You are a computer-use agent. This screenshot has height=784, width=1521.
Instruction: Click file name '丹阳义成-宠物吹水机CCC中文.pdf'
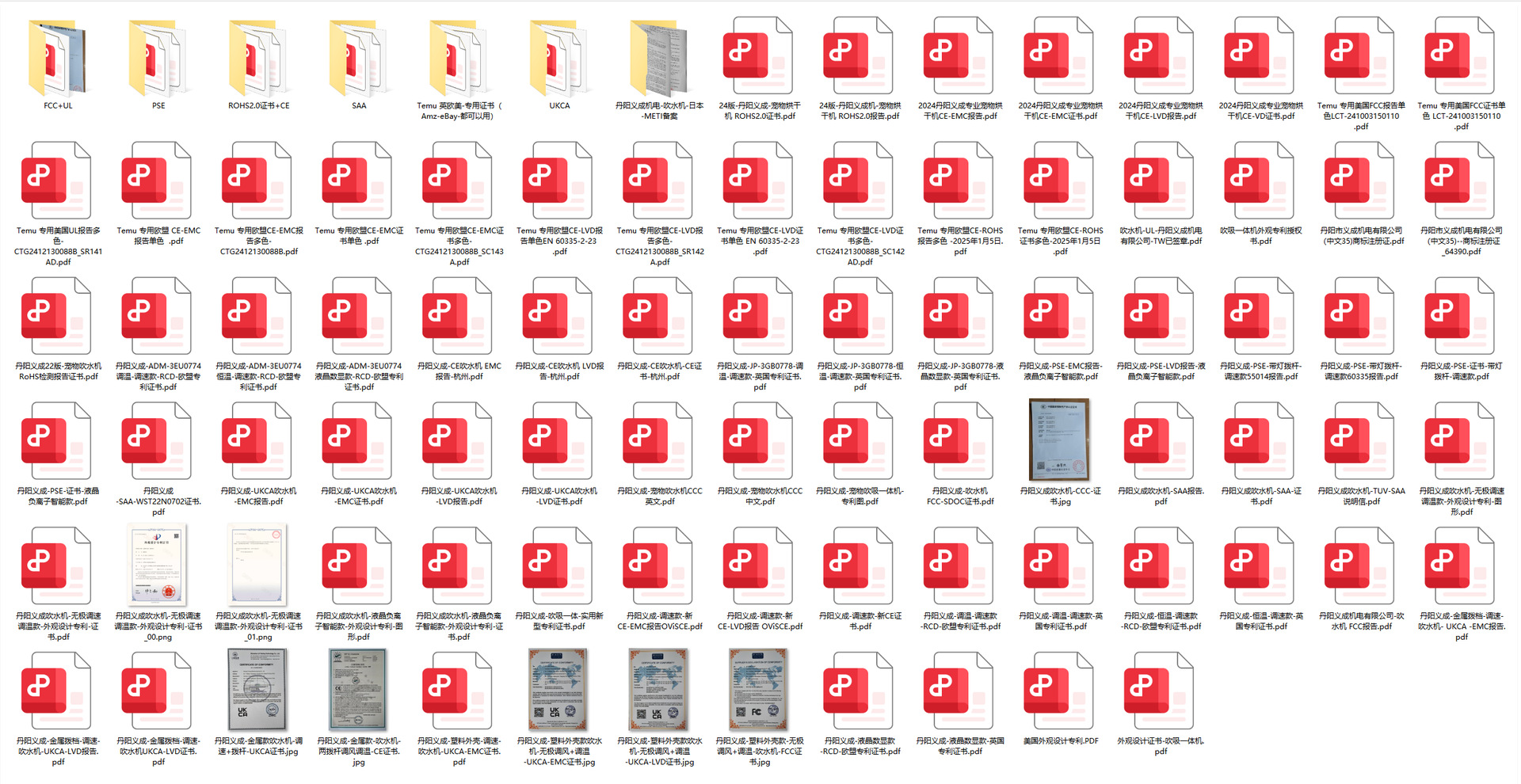[760, 496]
